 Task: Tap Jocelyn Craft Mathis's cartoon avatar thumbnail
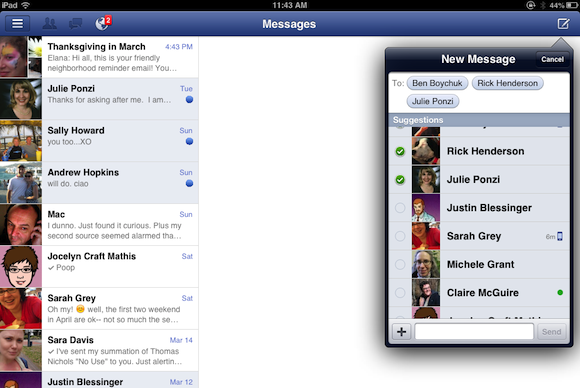point(21,267)
